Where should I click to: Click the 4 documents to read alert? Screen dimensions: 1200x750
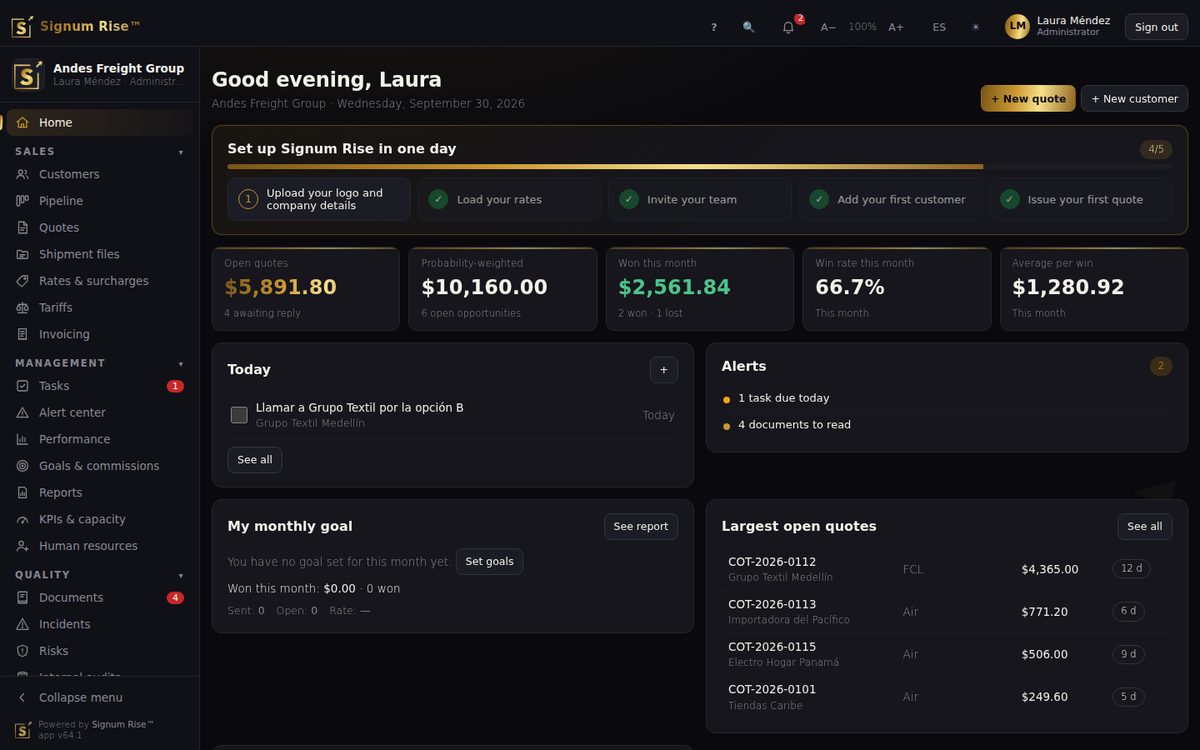947,425
